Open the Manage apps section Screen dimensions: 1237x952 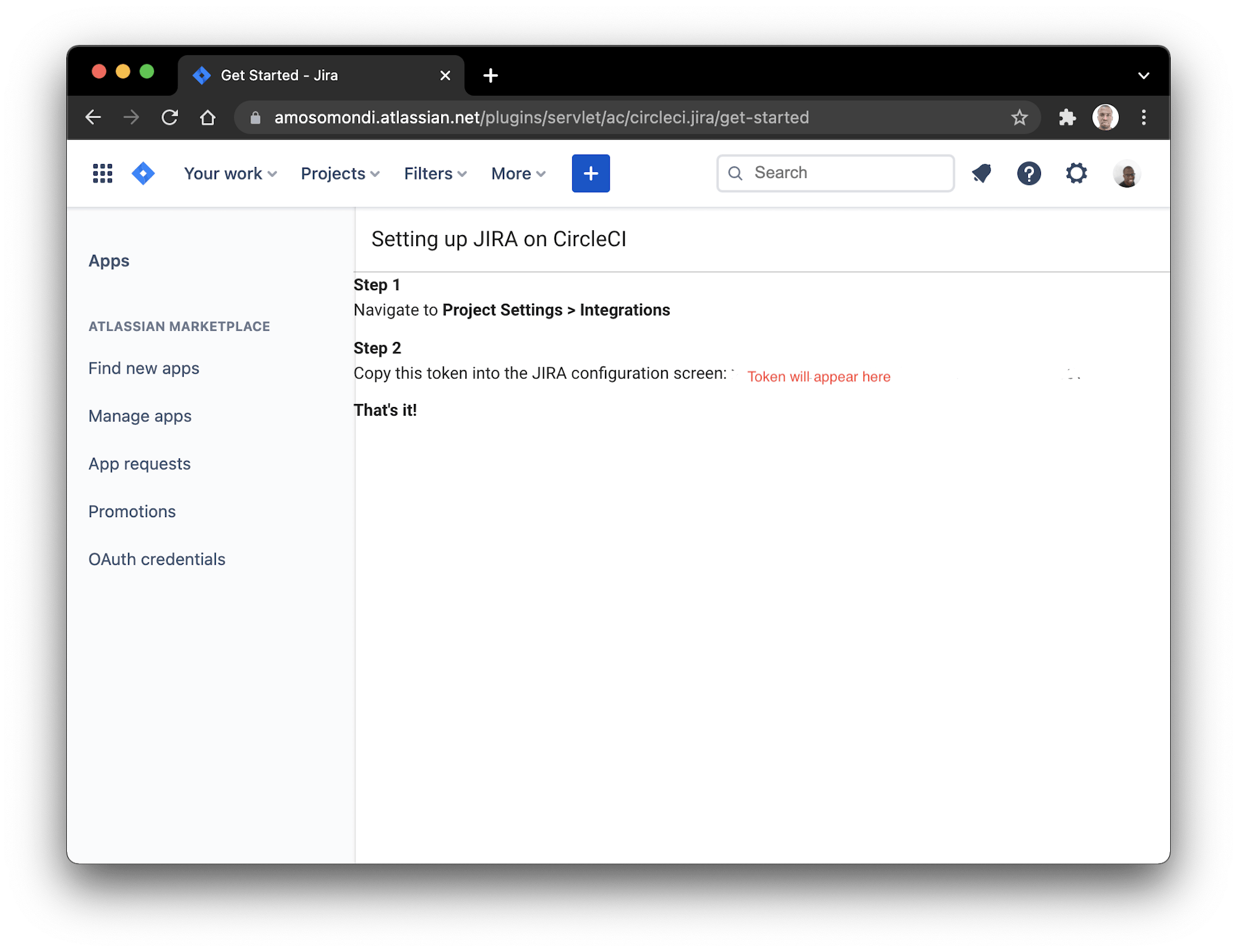click(140, 416)
